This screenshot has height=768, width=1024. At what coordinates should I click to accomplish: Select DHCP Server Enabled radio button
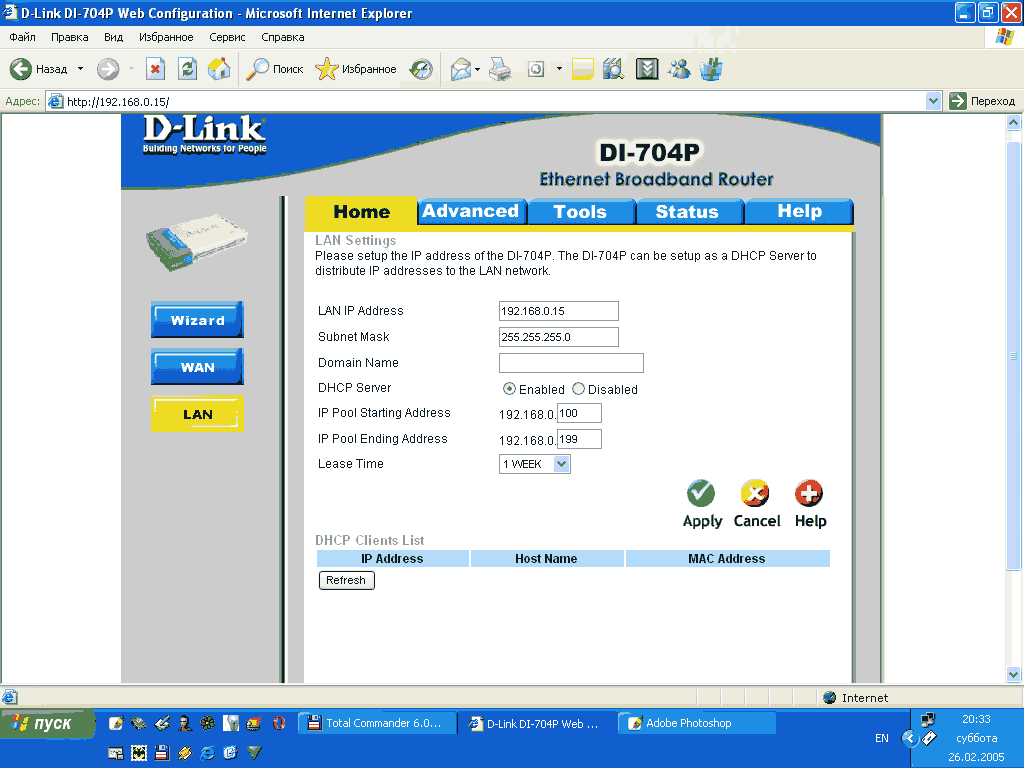click(509, 389)
